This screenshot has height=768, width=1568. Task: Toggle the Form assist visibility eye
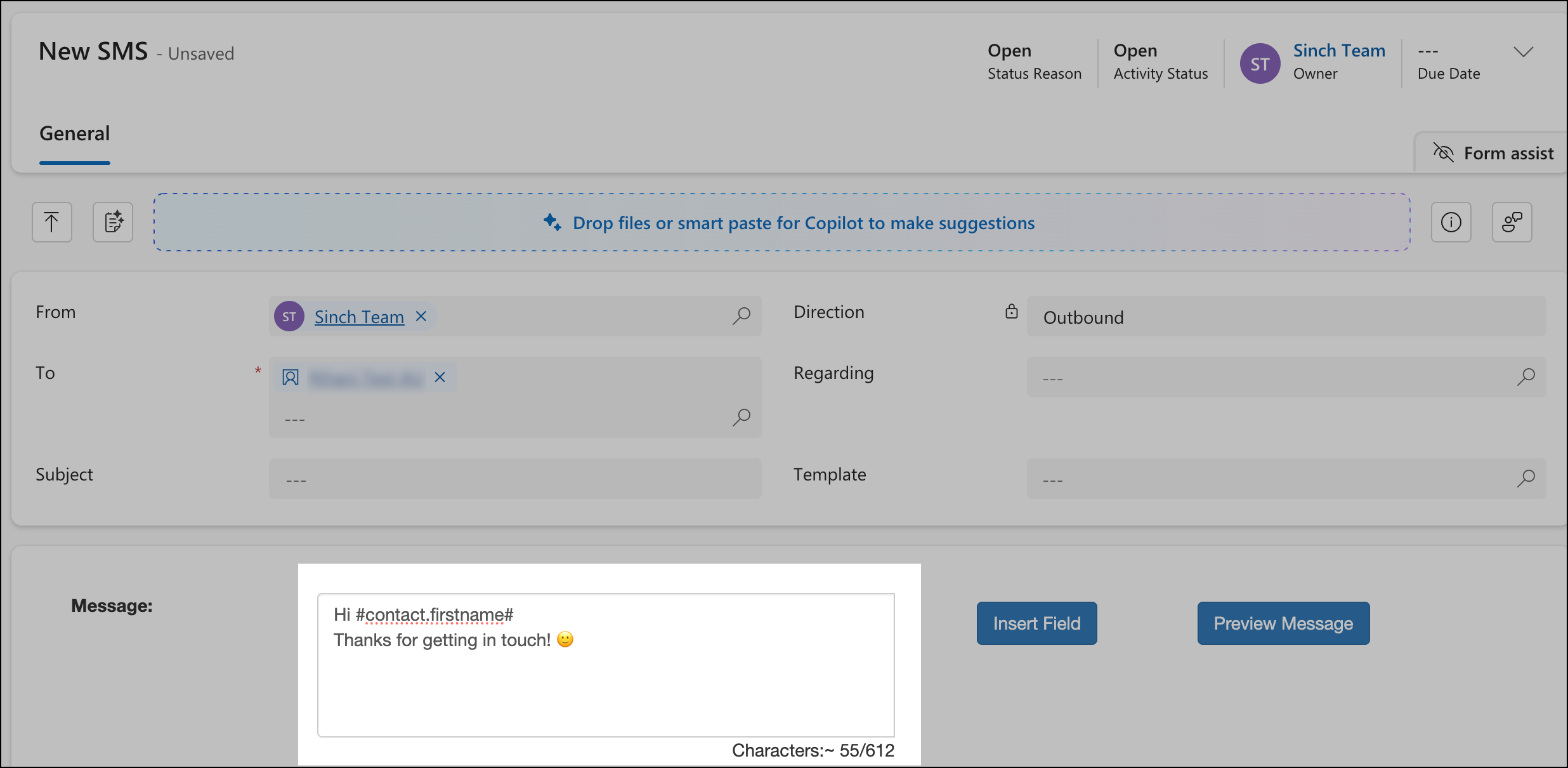[x=1444, y=152]
